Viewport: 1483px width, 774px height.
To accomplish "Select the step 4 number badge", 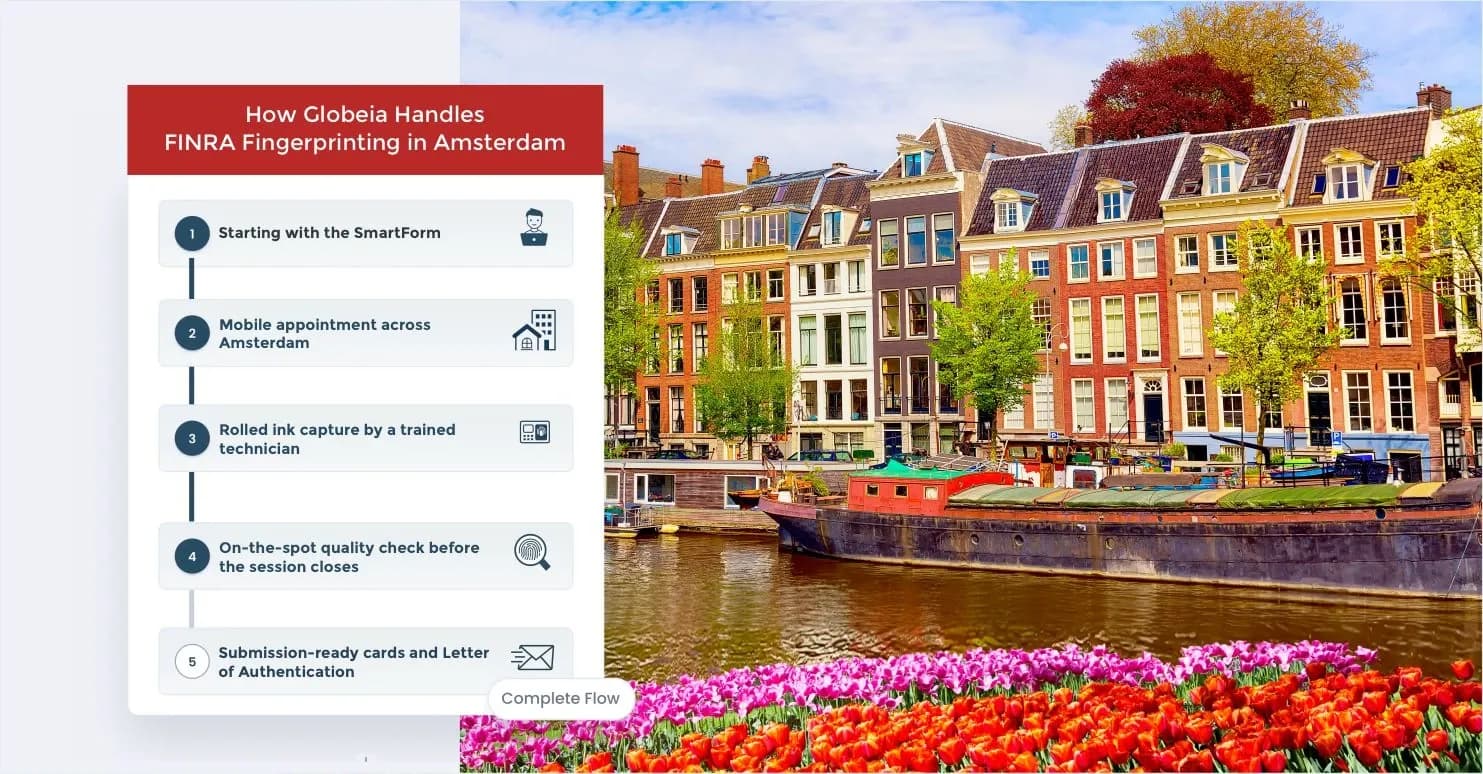I will coord(192,556).
